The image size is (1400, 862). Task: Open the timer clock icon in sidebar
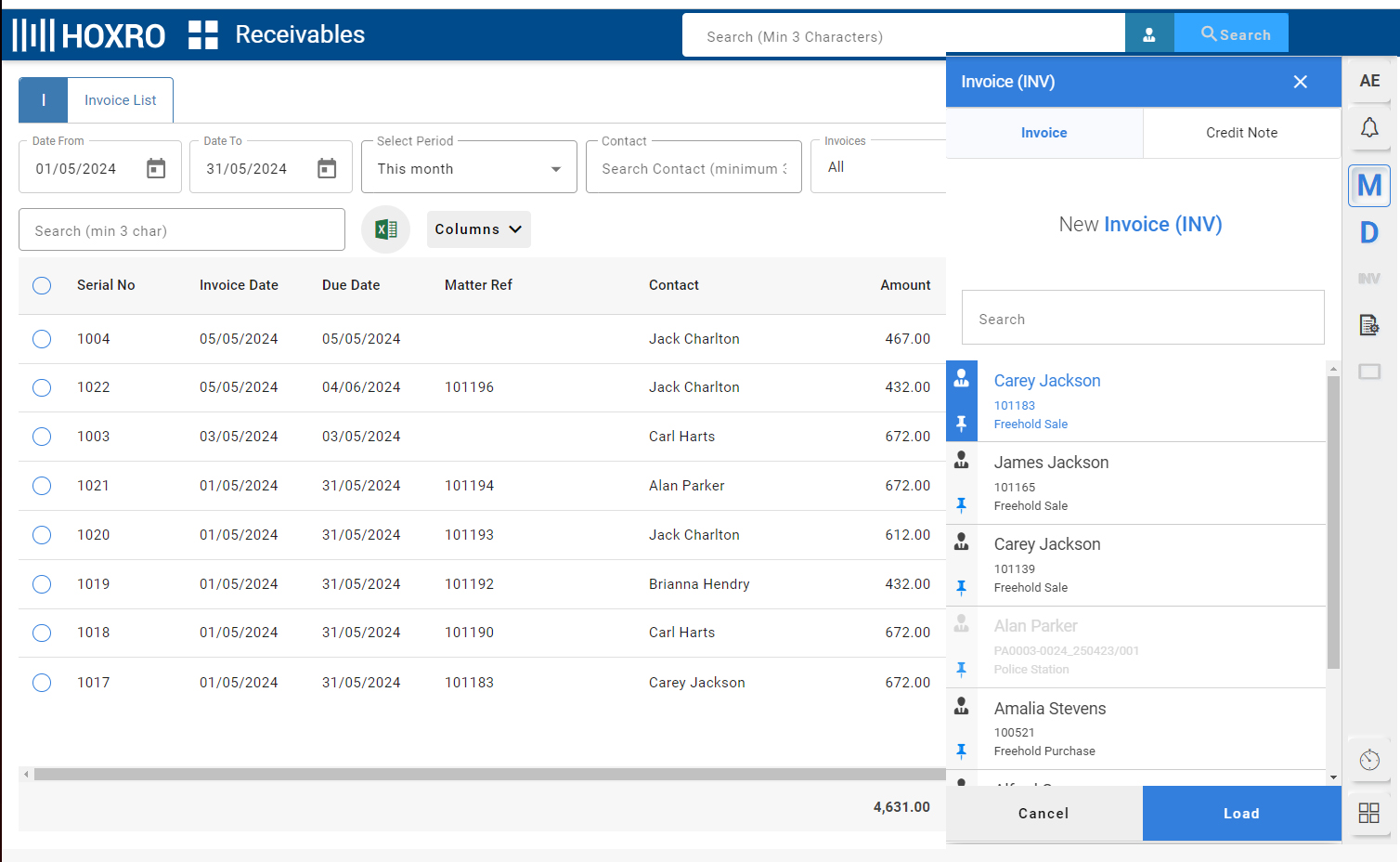(x=1369, y=760)
